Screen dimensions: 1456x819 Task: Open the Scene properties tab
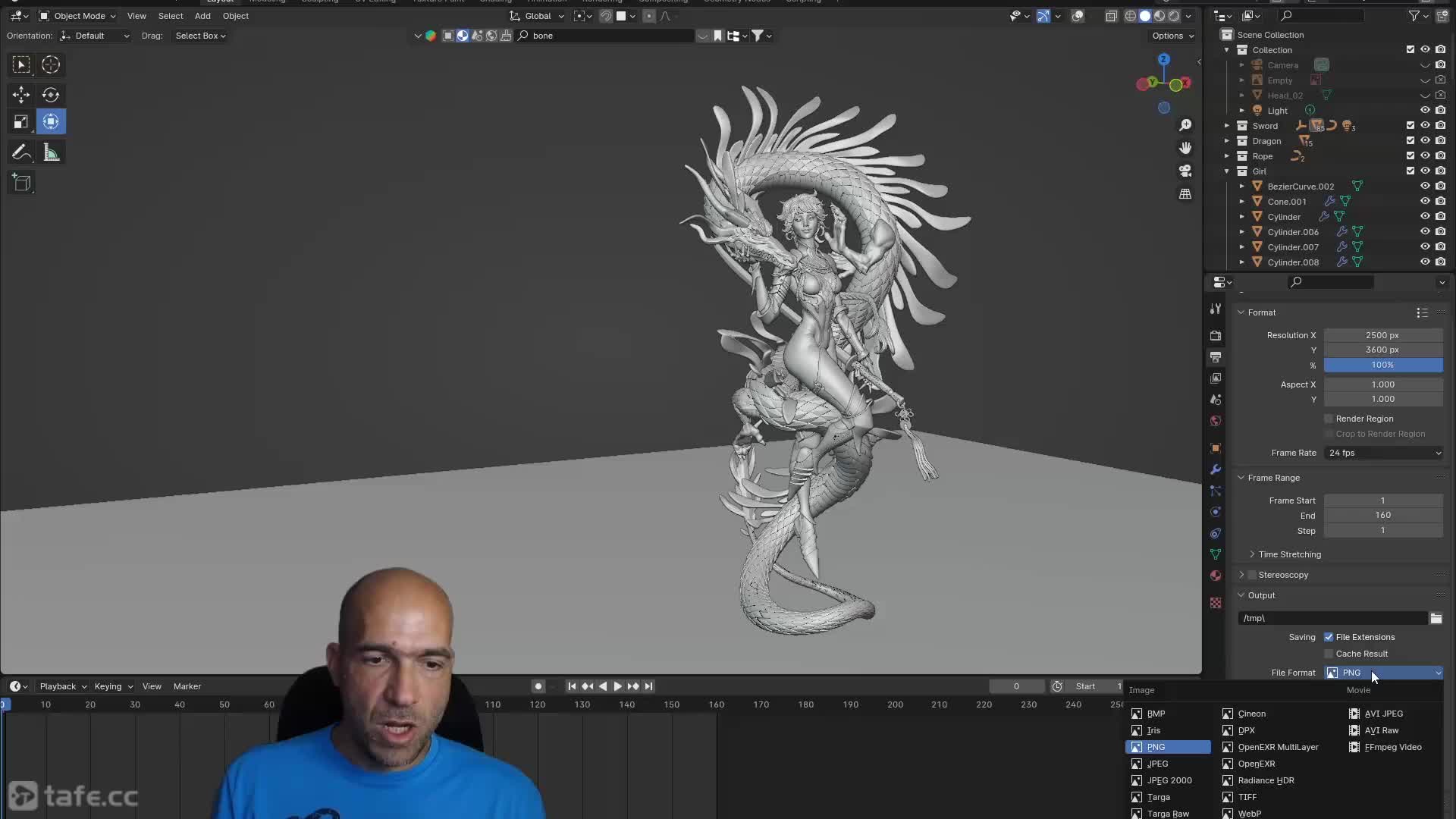[1216, 399]
